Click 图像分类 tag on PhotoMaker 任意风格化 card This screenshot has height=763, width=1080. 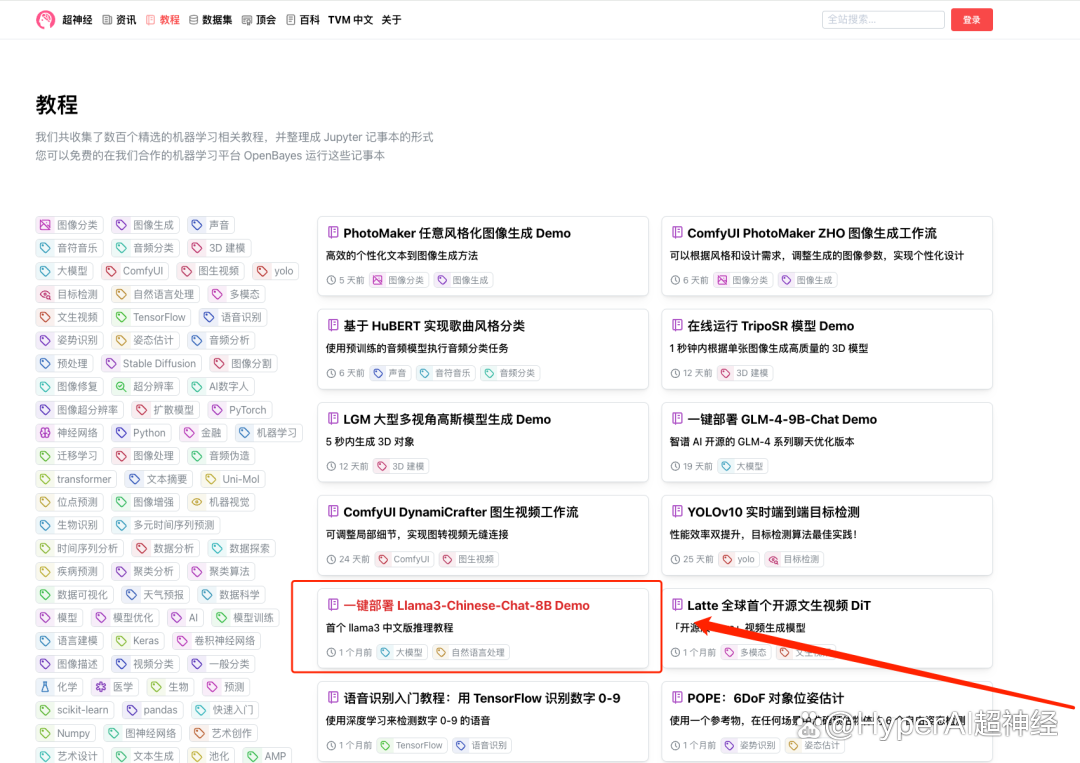pos(399,280)
